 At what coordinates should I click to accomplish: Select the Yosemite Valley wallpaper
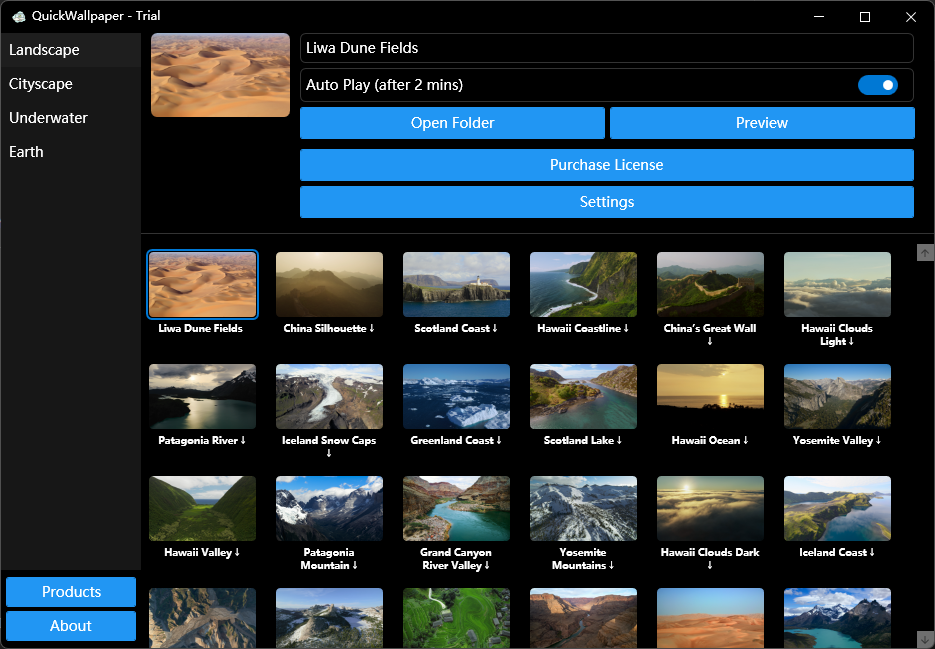click(837, 396)
